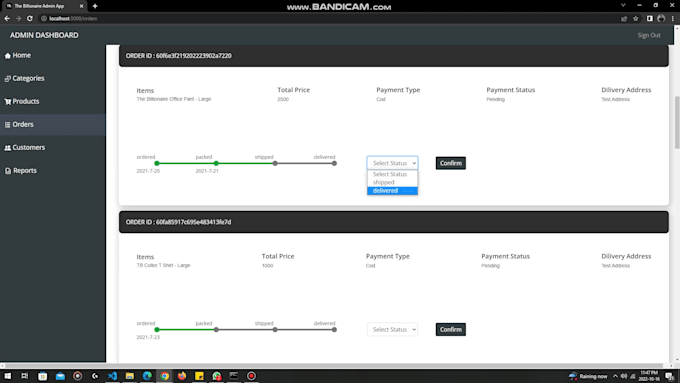
Task: Click the share icon in address bar
Action: [624, 19]
